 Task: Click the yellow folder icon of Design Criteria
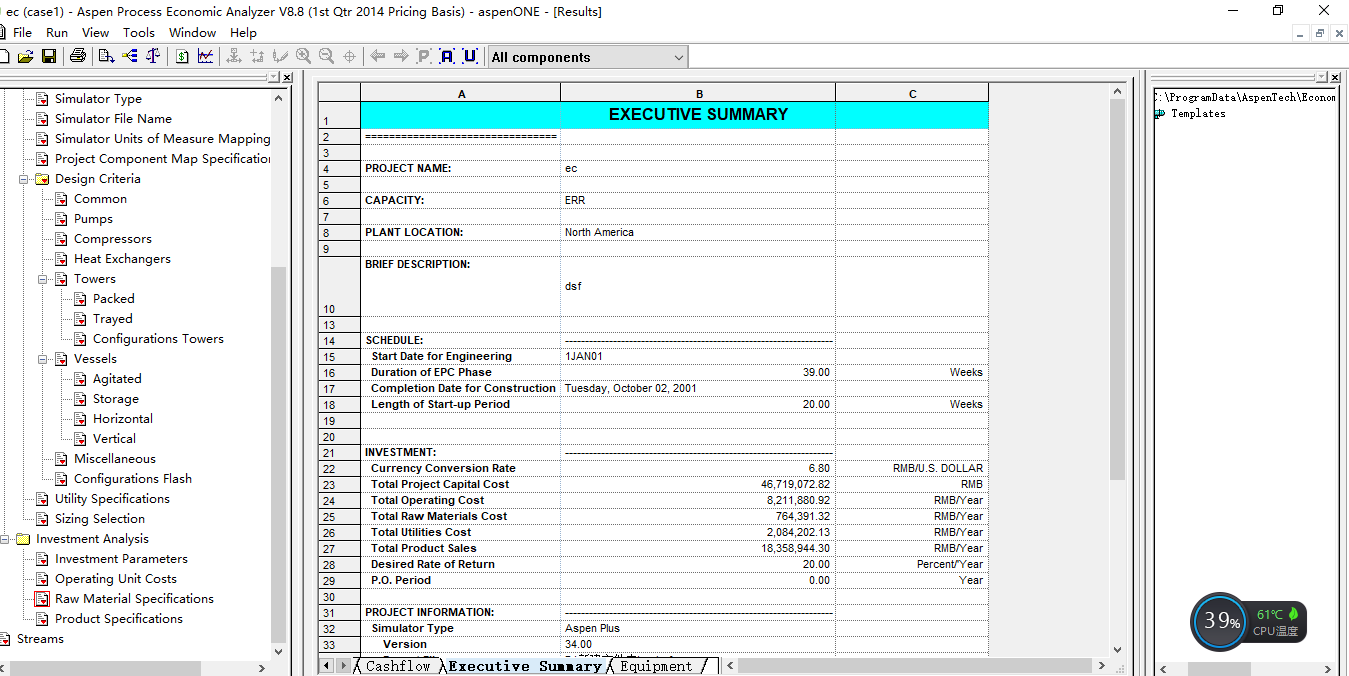[x=42, y=179]
